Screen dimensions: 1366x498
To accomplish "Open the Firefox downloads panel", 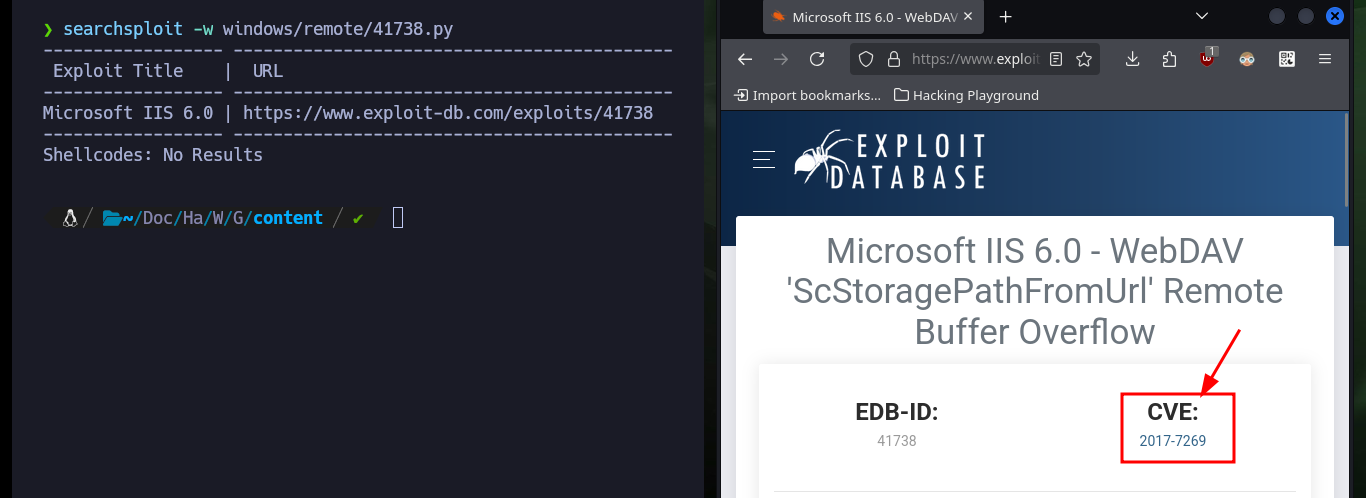I will tap(1132, 59).
